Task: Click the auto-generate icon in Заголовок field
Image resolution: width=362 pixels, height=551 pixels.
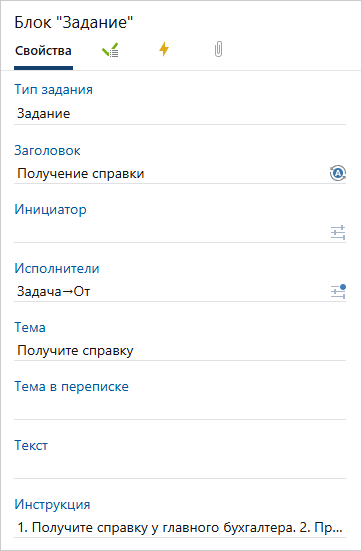Action: point(338,173)
